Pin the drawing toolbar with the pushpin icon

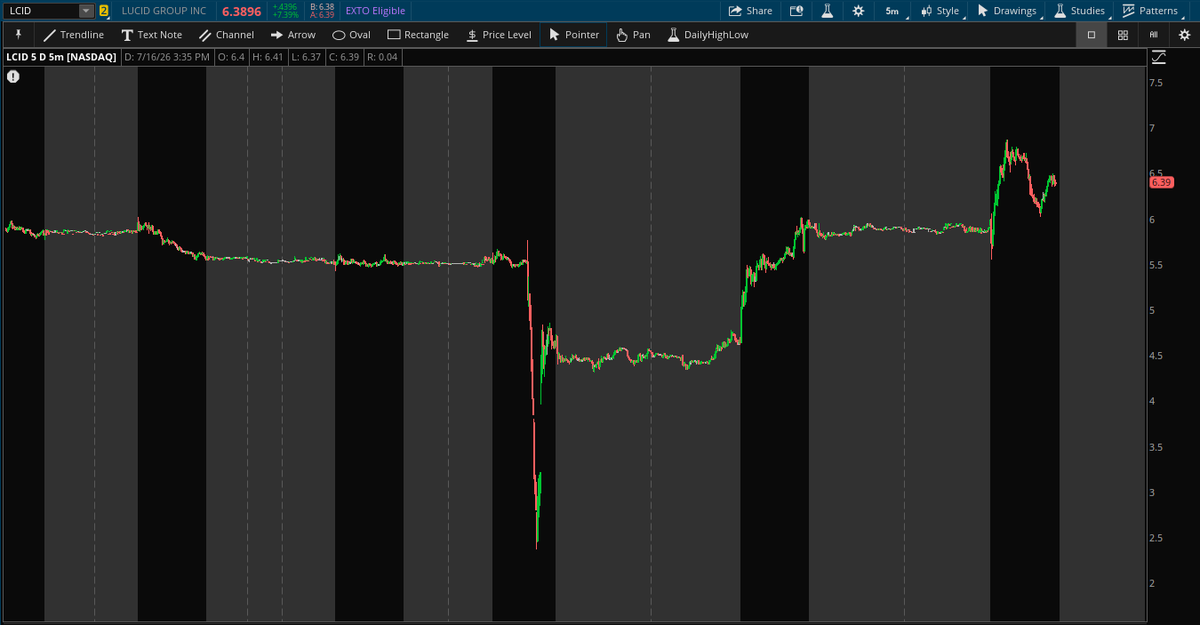[x=17, y=34]
